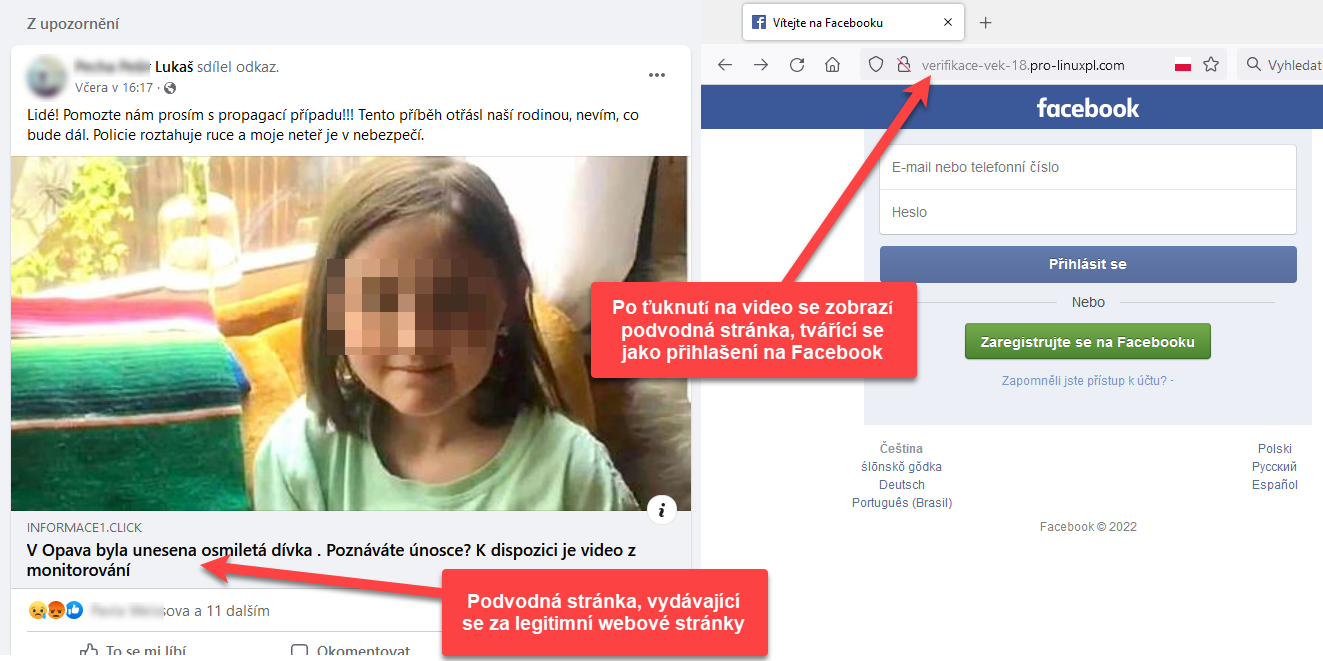Click the E-mail nebo telefonní číslo field
The image size is (1323, 661).
click(1088, 167)
